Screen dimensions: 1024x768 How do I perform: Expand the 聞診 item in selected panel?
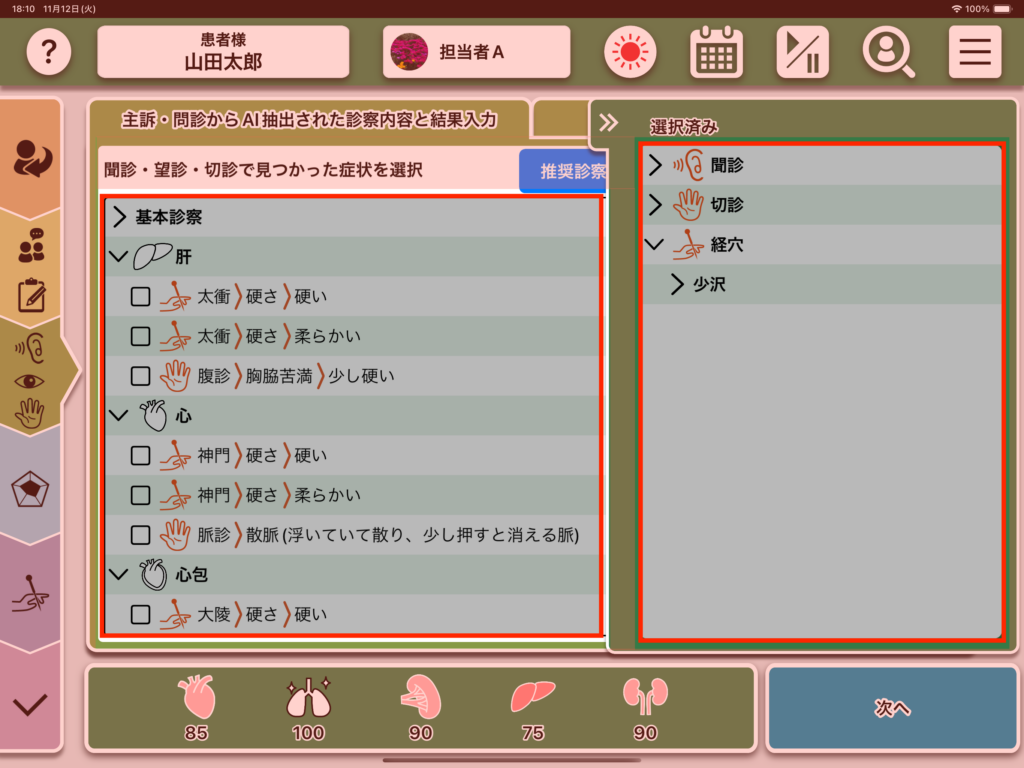[x=656, y=165]
